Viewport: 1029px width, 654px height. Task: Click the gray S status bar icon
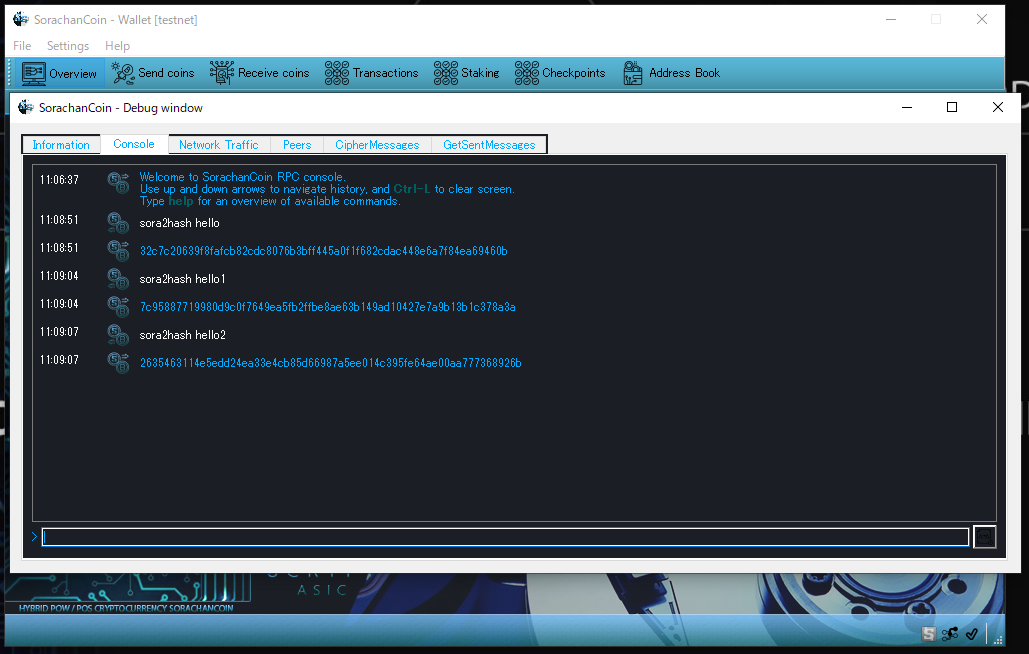929,633
